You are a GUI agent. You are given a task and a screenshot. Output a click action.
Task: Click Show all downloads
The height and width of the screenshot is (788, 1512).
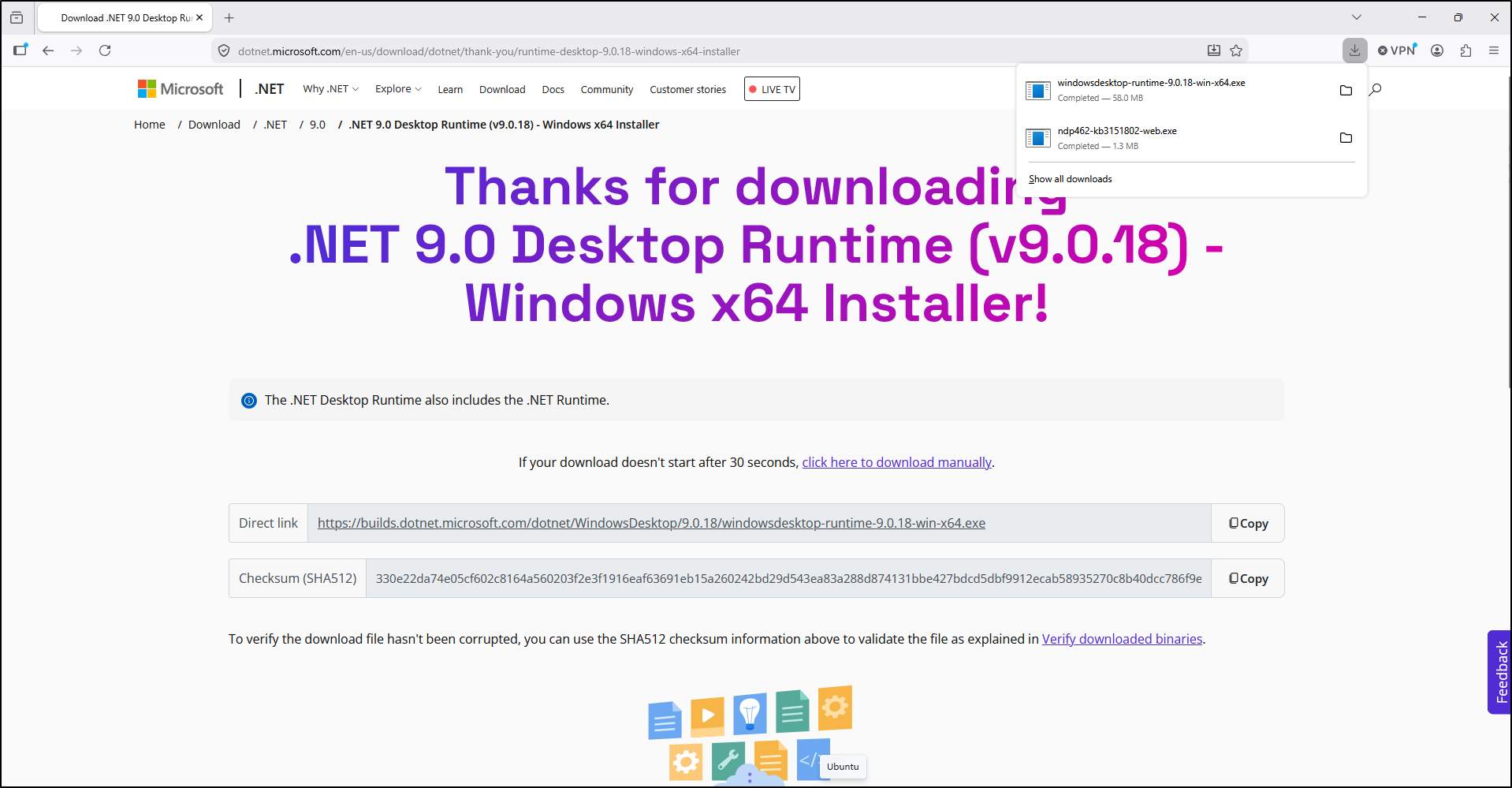click(x=1070, y=179)
